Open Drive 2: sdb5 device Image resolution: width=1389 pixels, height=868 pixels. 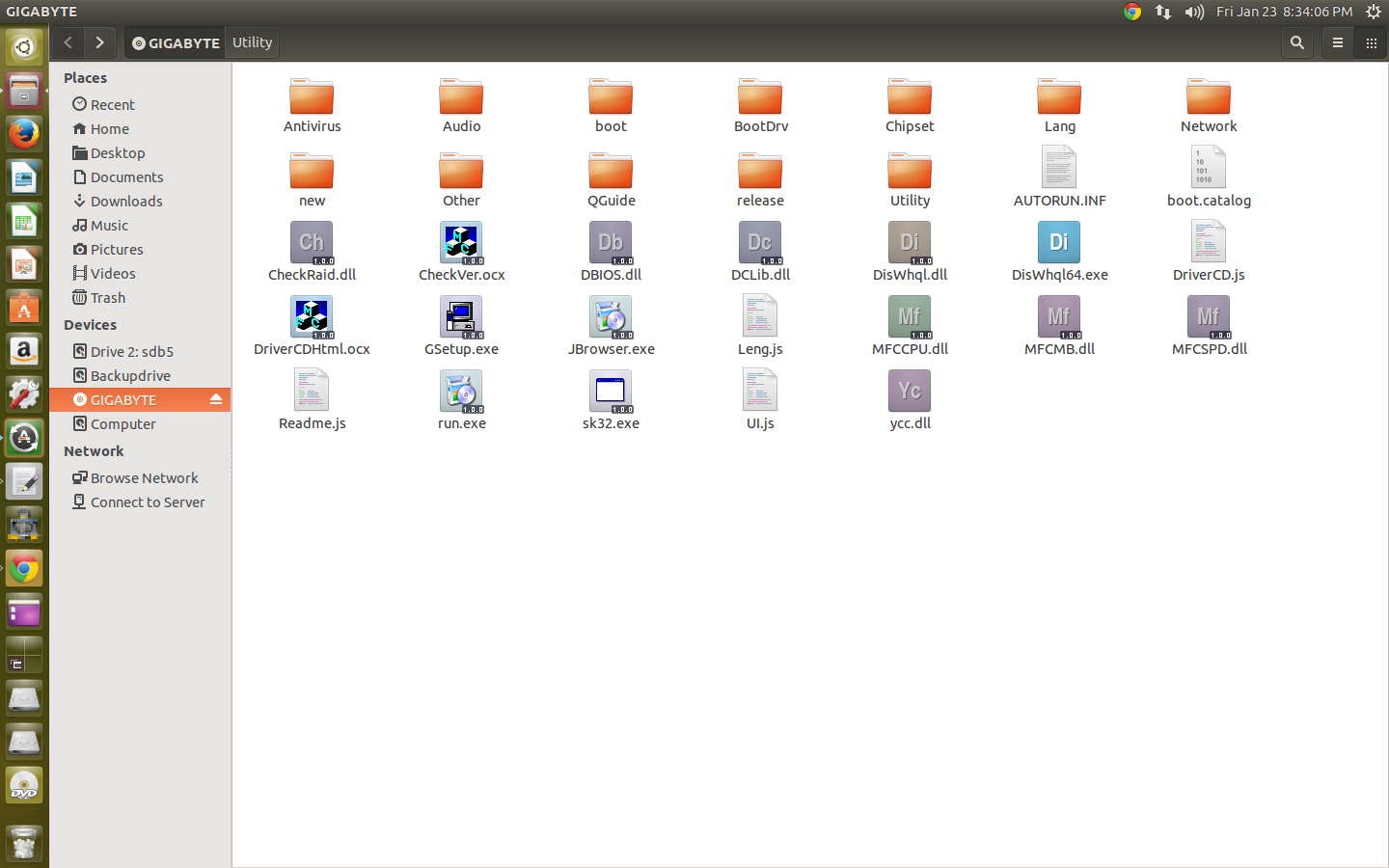pos(140,351)
